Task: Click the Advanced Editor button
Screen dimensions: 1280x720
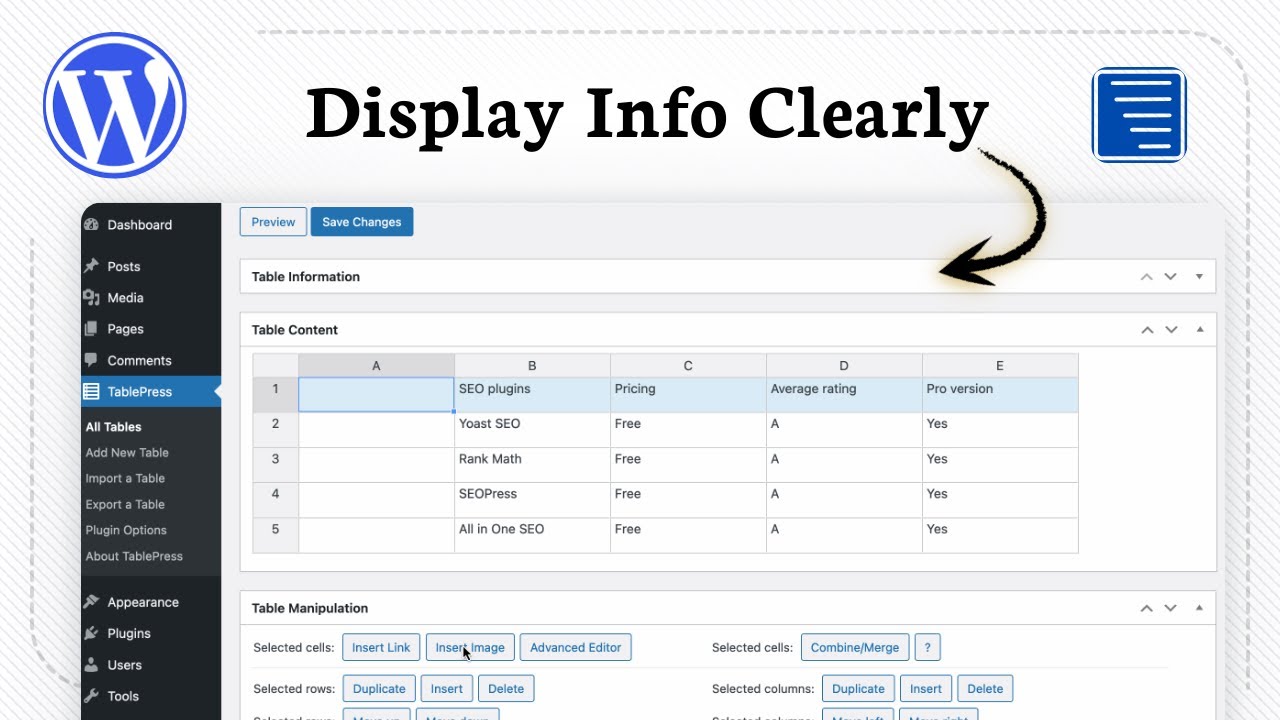Action: 576,648
